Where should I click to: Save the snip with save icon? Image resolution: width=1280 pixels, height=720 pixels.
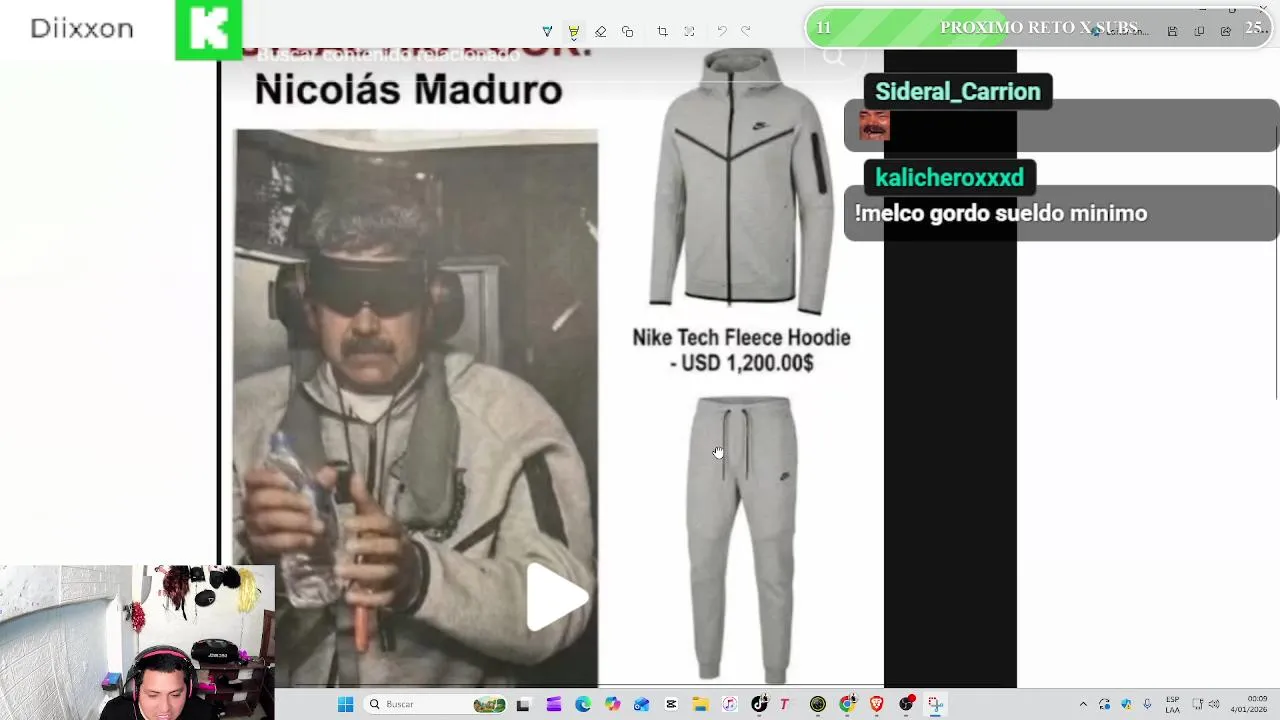pos(1172,32)
